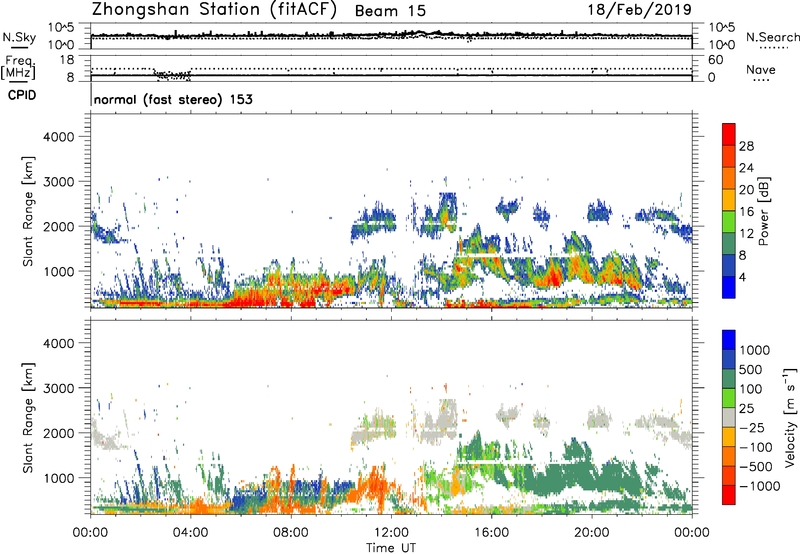Click the Slant Range label of power panel
The height and width of the screenshot is (554, 800).
28,211
